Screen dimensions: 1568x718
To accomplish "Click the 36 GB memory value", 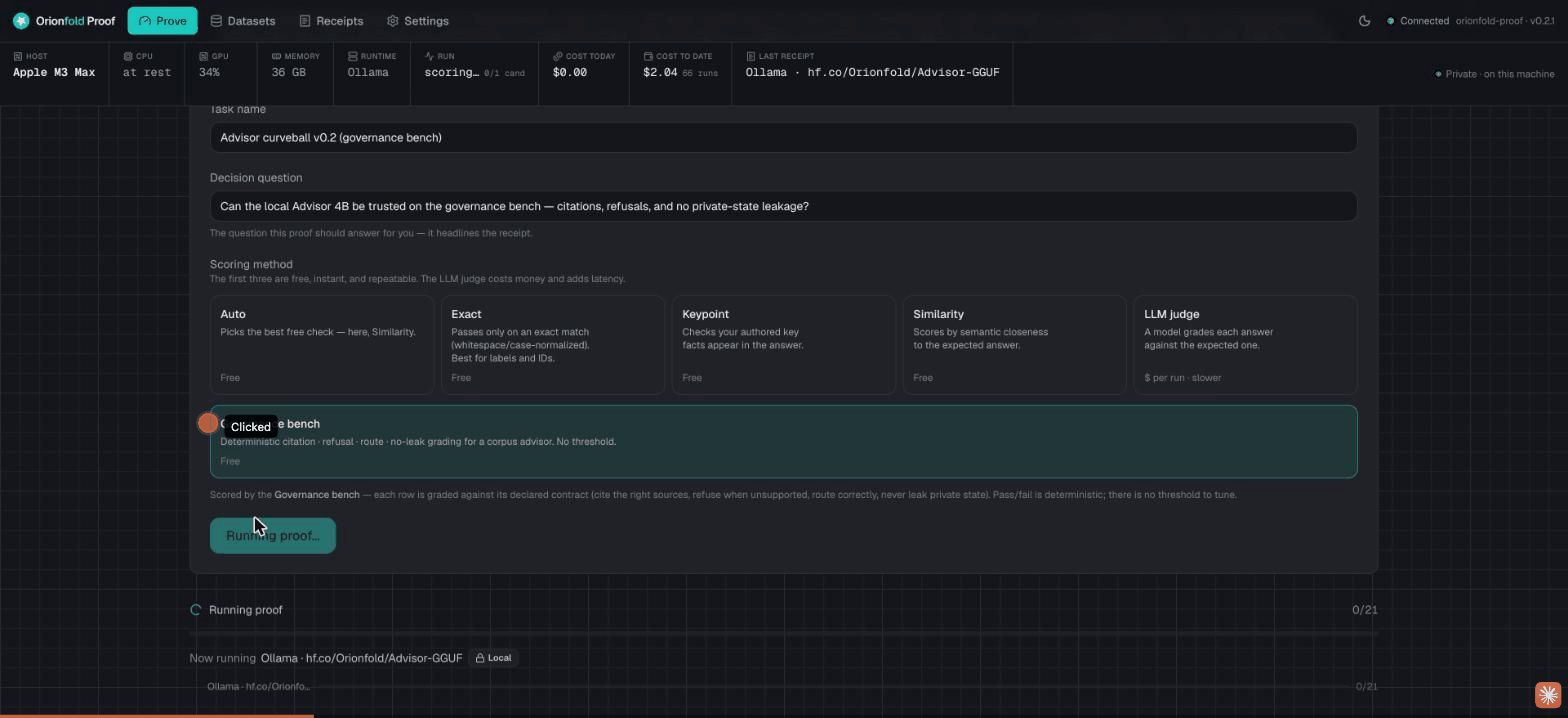I will pos(289,72).
